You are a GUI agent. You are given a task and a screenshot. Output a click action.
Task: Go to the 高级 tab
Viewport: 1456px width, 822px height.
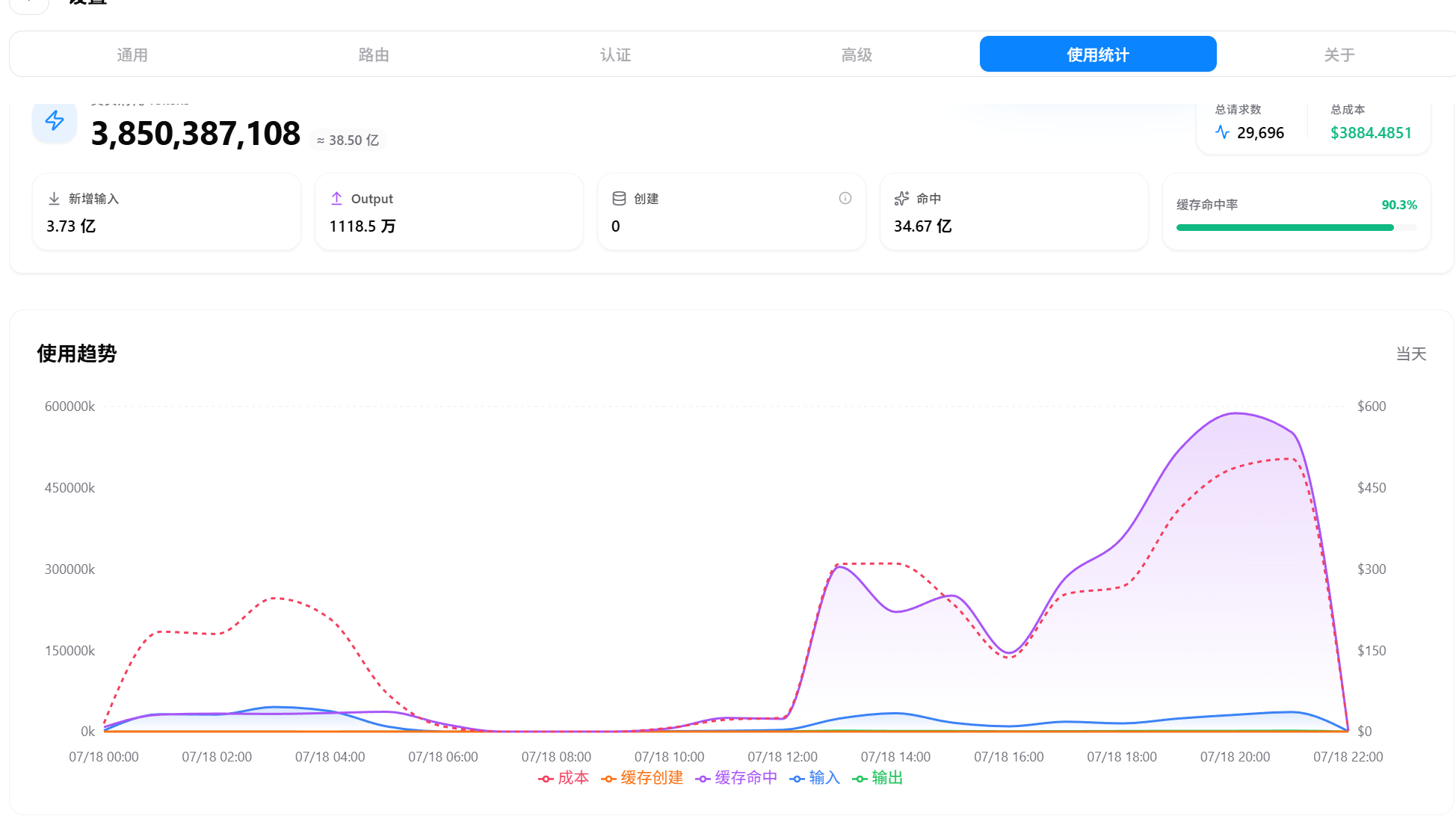857,55
